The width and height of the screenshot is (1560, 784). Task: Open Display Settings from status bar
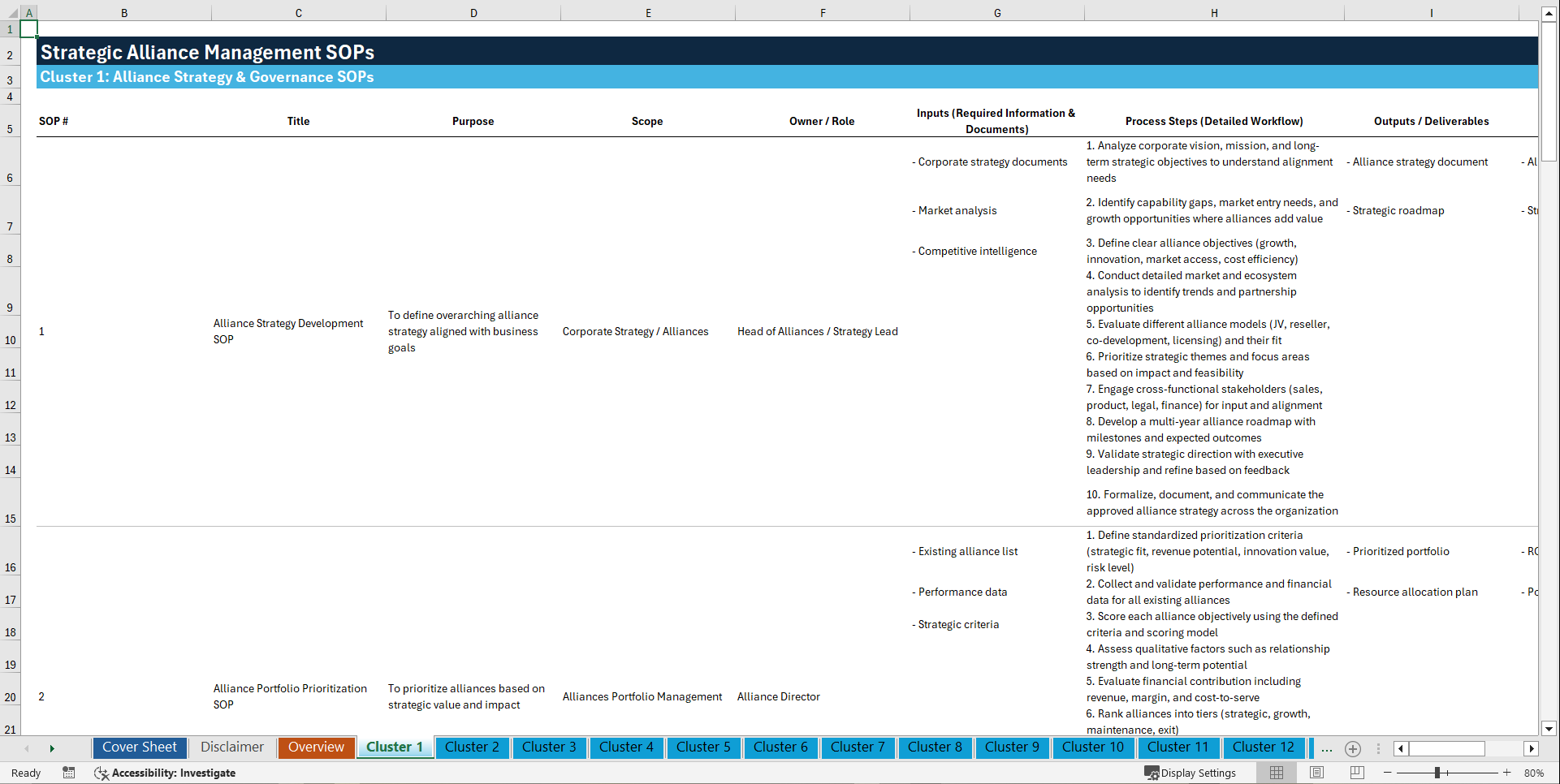1190,773
